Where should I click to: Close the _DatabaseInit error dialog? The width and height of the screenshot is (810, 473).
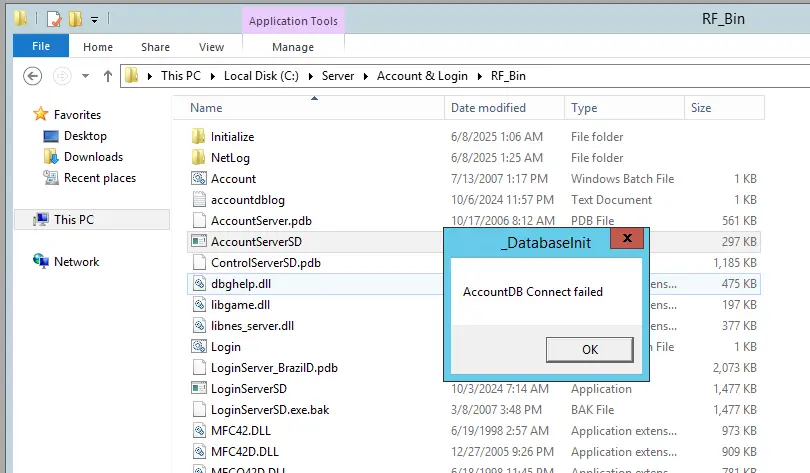pyautogui.click(x=627, y=238)
